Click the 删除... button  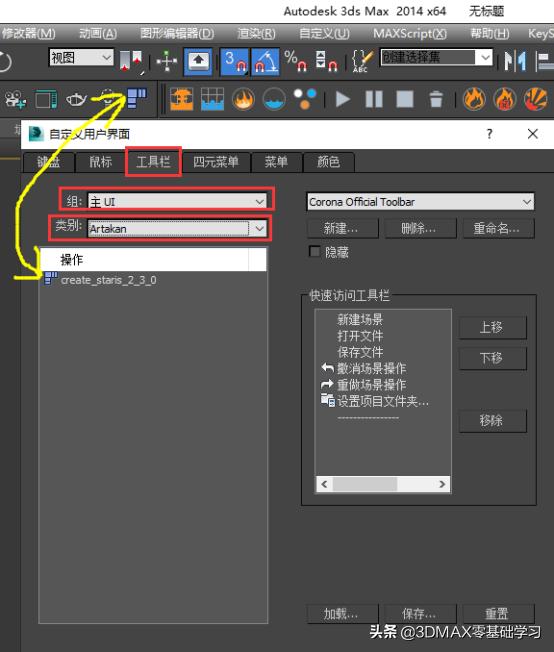420,228
